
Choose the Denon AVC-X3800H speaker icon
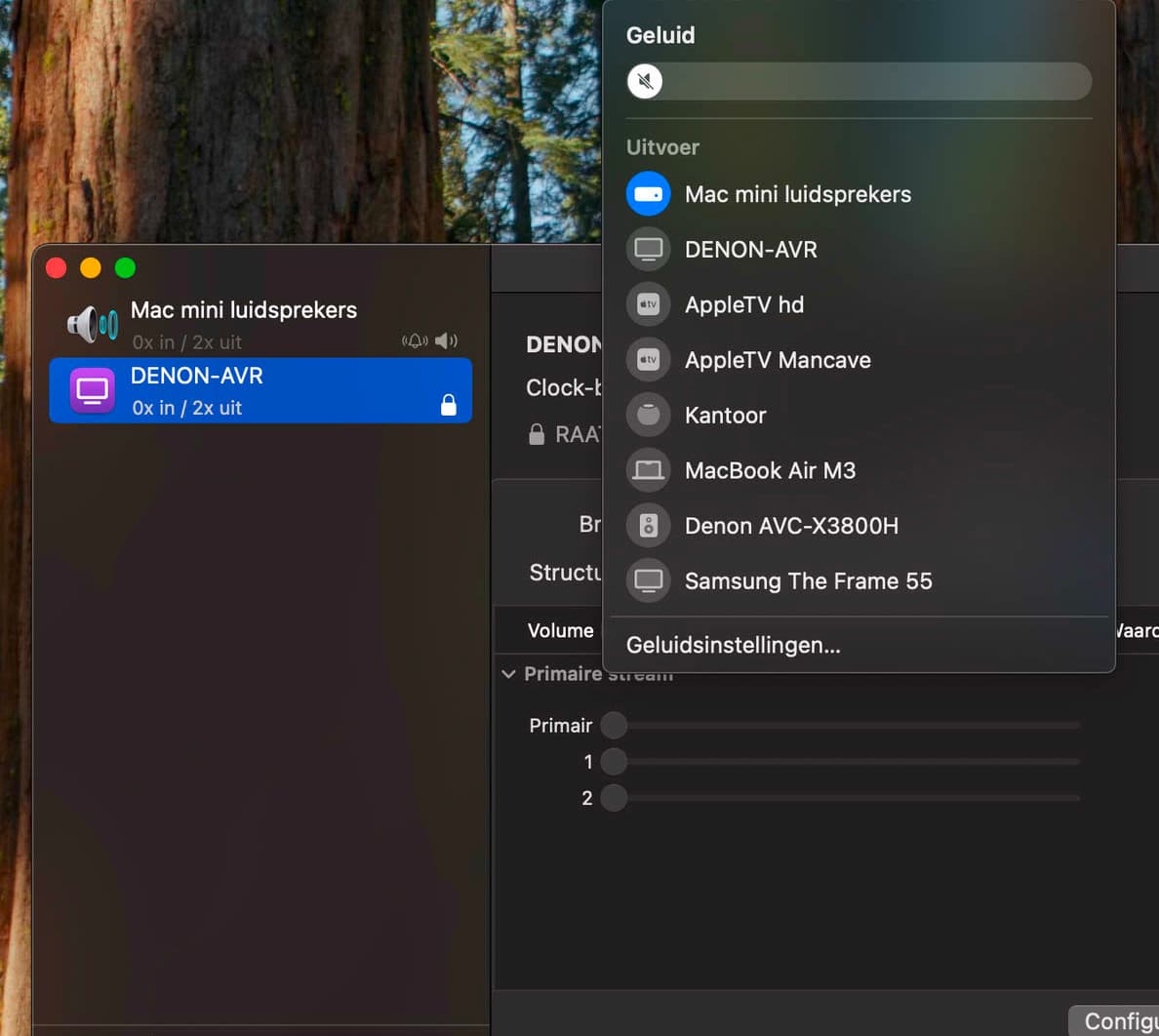pyautogui.click(x=648, y=526)
